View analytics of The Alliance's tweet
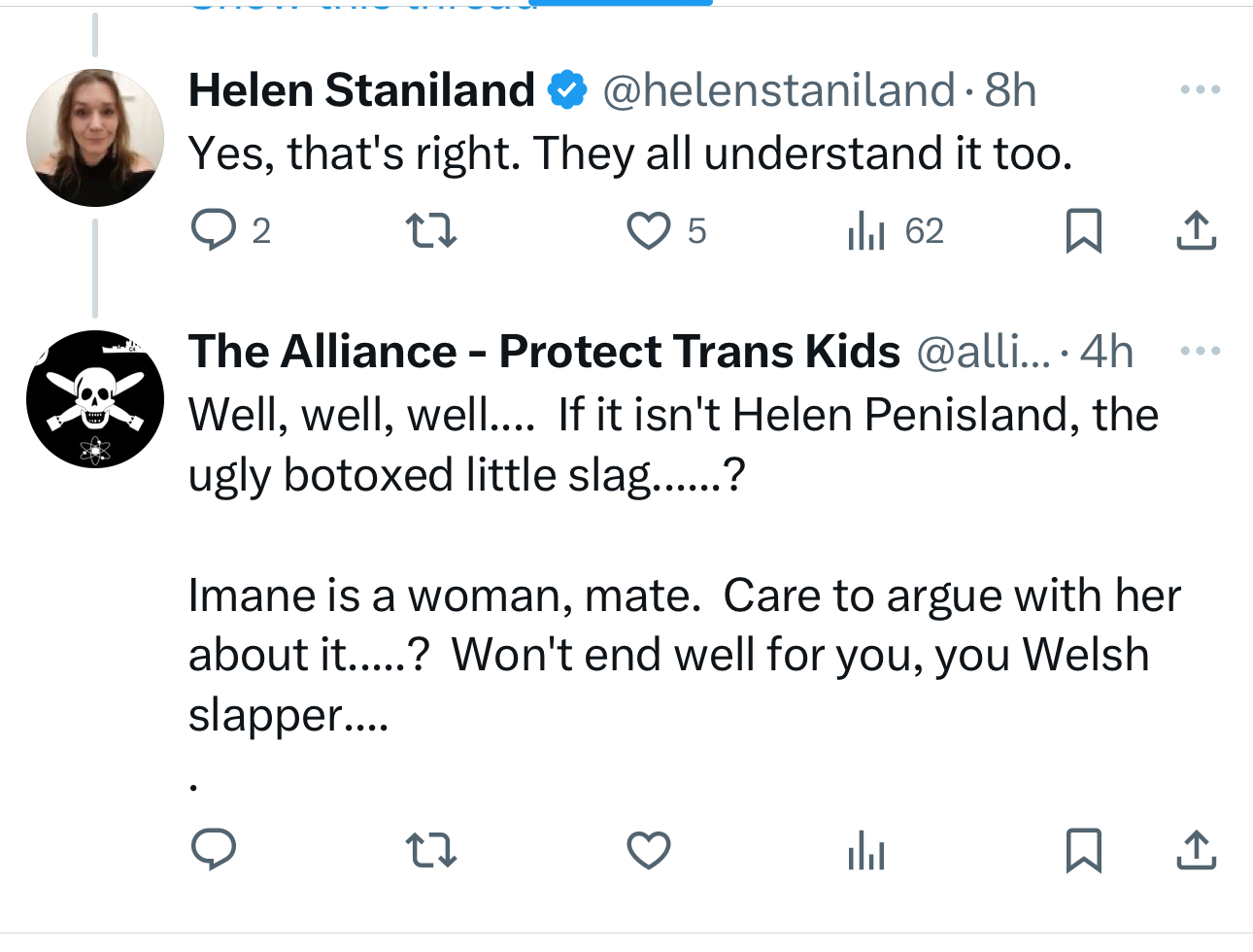The width and height of the screenshot is (1253, 952). pyautogui.click(x=865, y=851)
